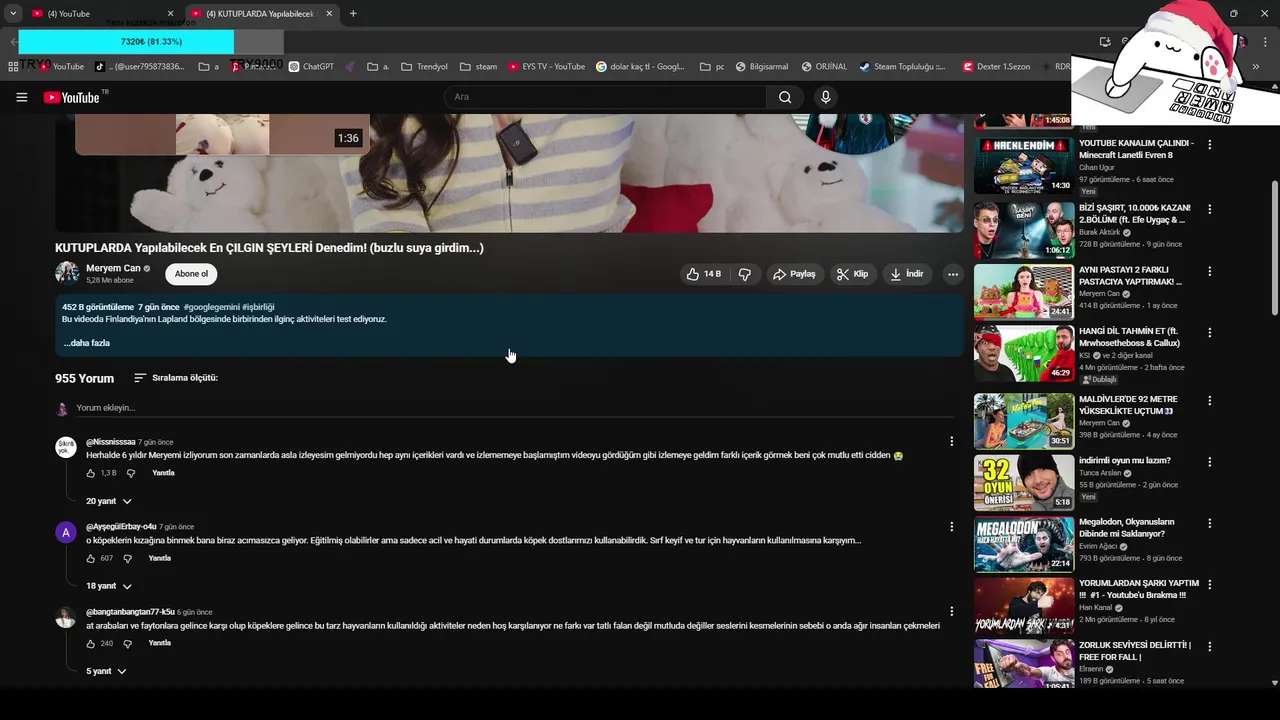This screenshot has height=720, width=1280.
Task: Switch to the '(4) YouTube' browser tab
Action: point(100,14)
